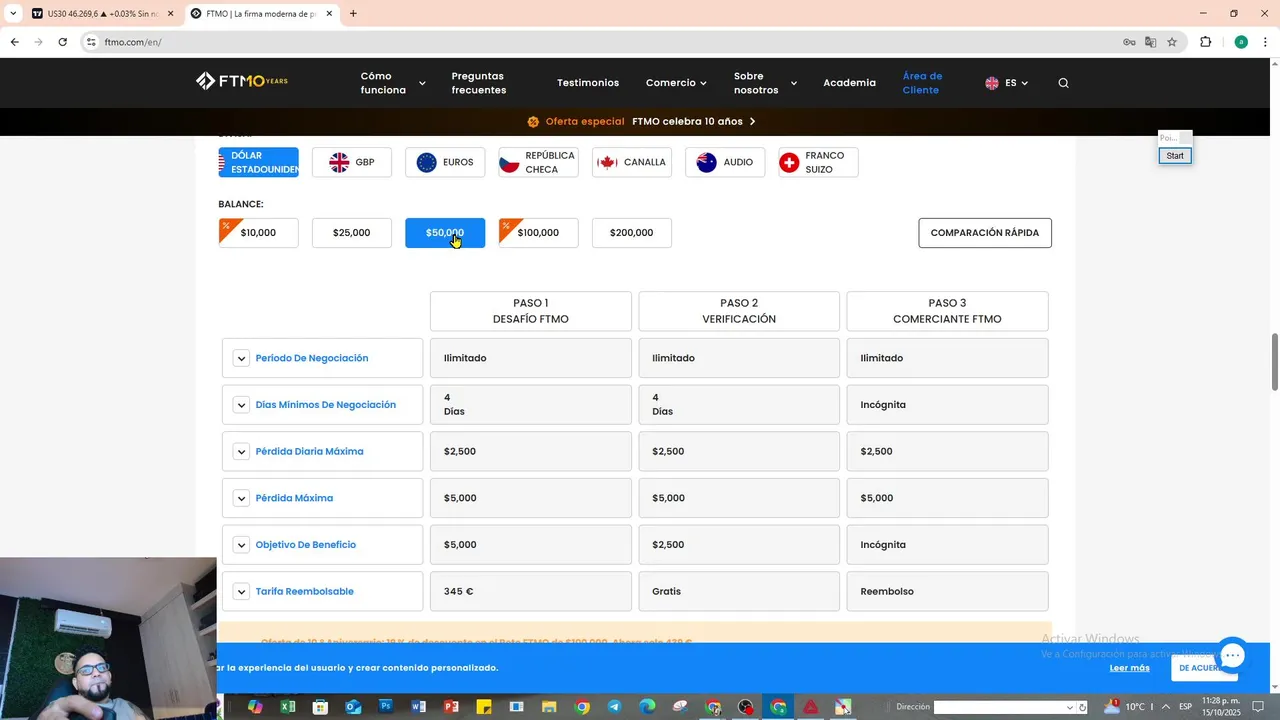The image size is (1280, 720).
Task: Switch to the US30 TradingView tab
Action: pos(102,14)
